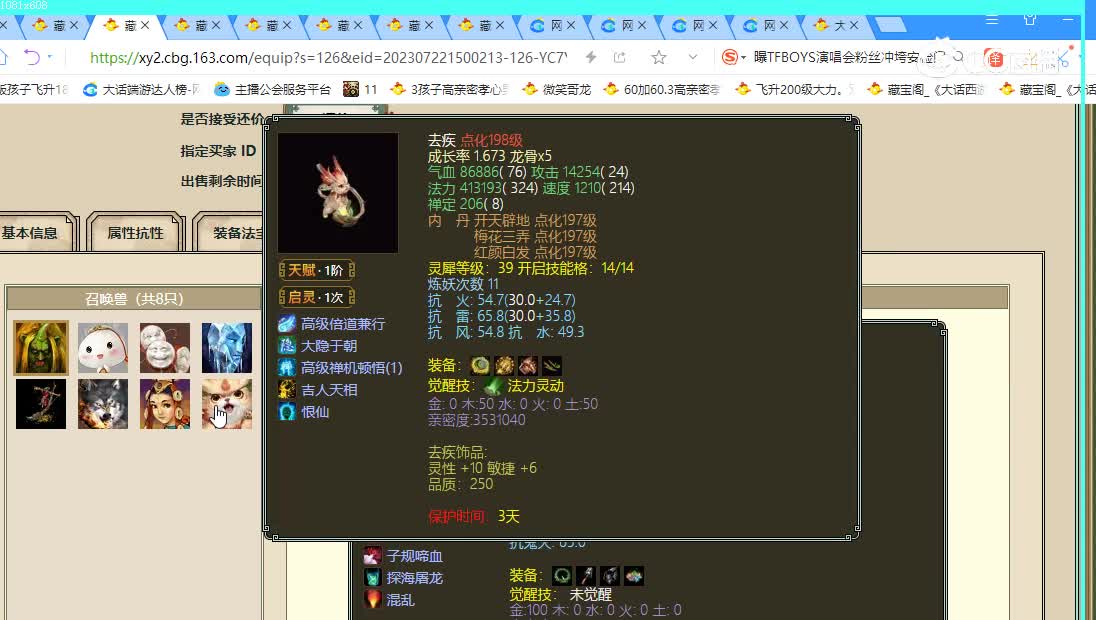The image size is (1096, 620).
Task: Click the 吉人天相 skill icon
Action: coord(287,389)
